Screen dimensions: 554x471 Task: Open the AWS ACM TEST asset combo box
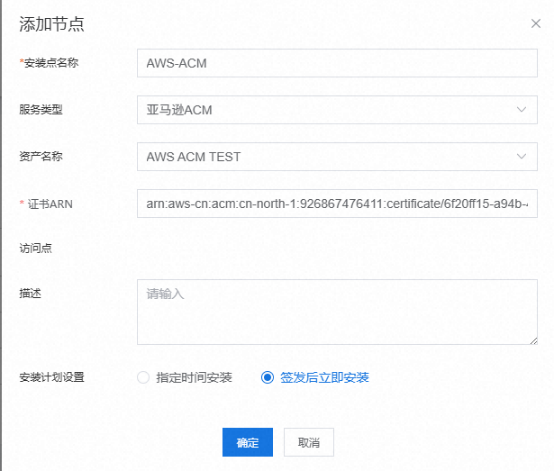337,156
